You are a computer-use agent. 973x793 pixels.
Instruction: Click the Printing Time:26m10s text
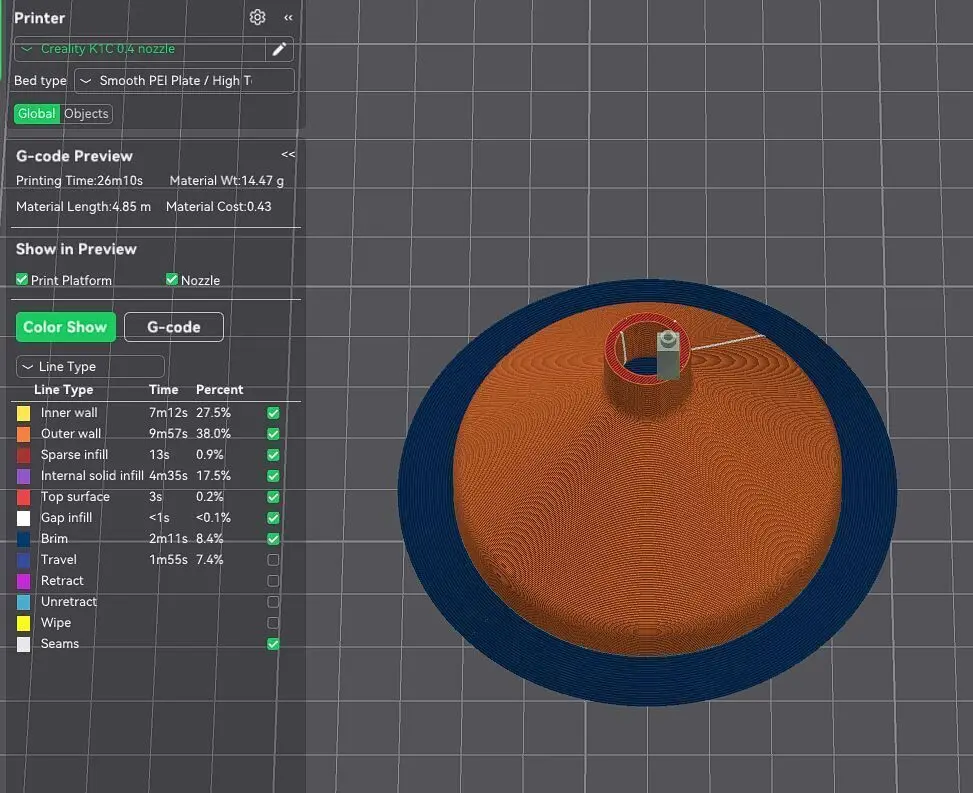pos(79,181)
